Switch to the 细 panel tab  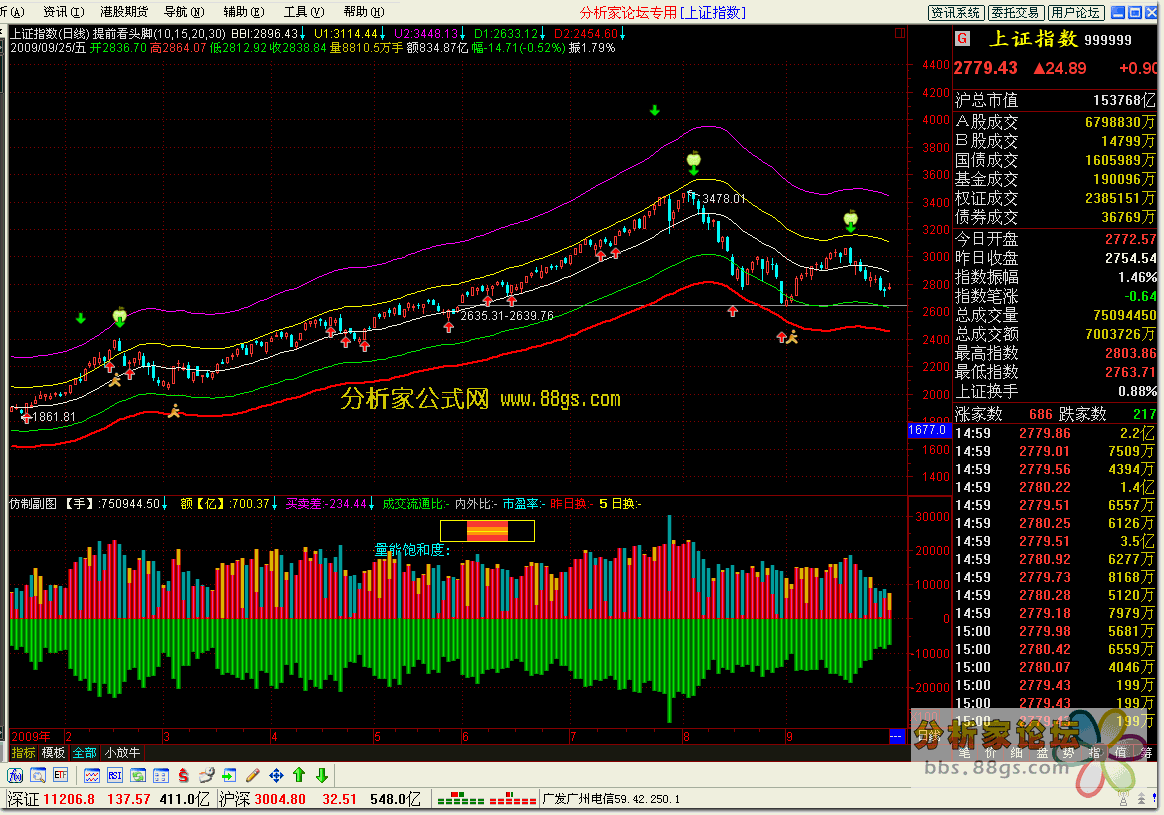(x=1017, y=753)
